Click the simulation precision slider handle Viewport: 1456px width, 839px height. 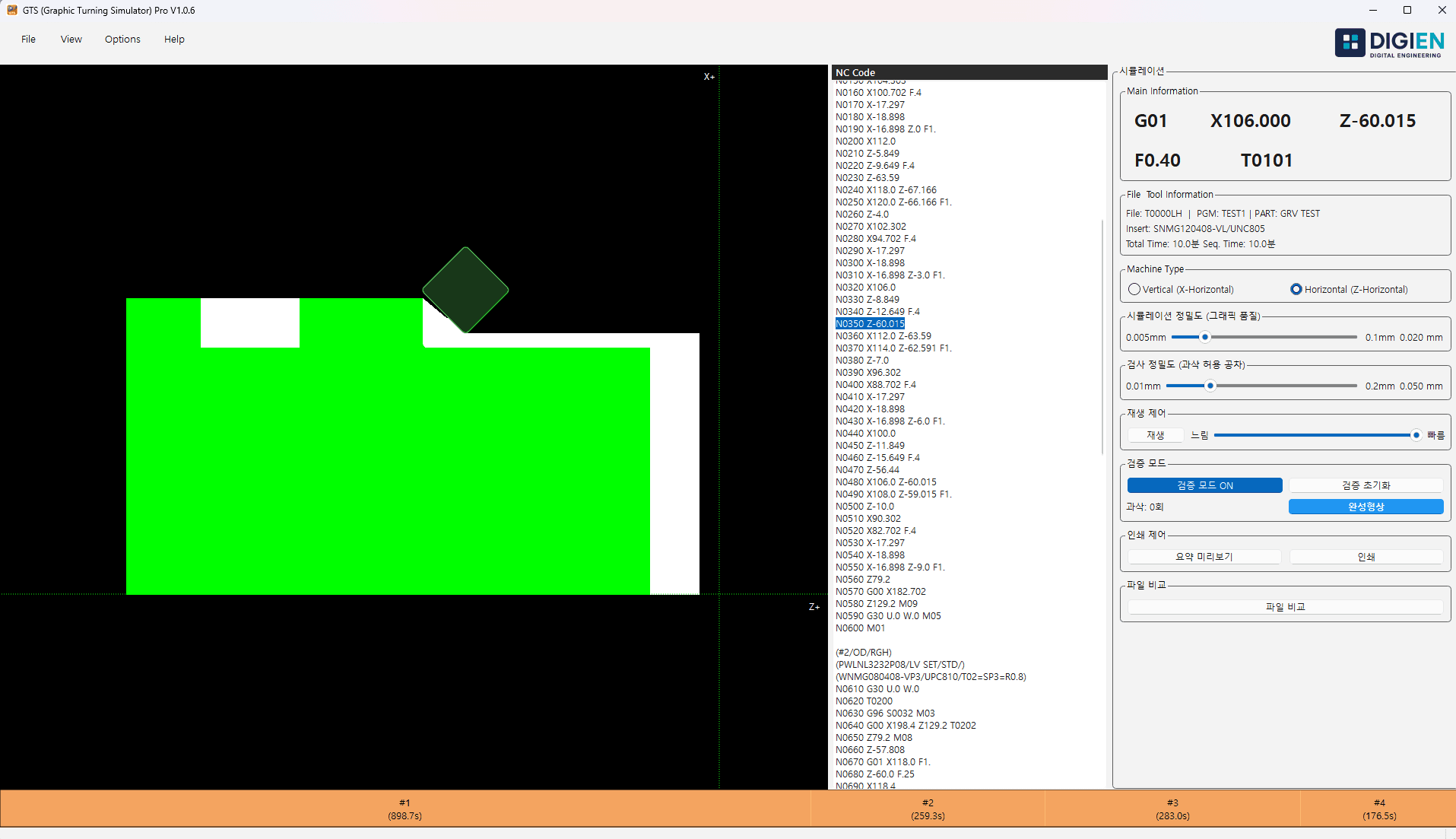1205,336
